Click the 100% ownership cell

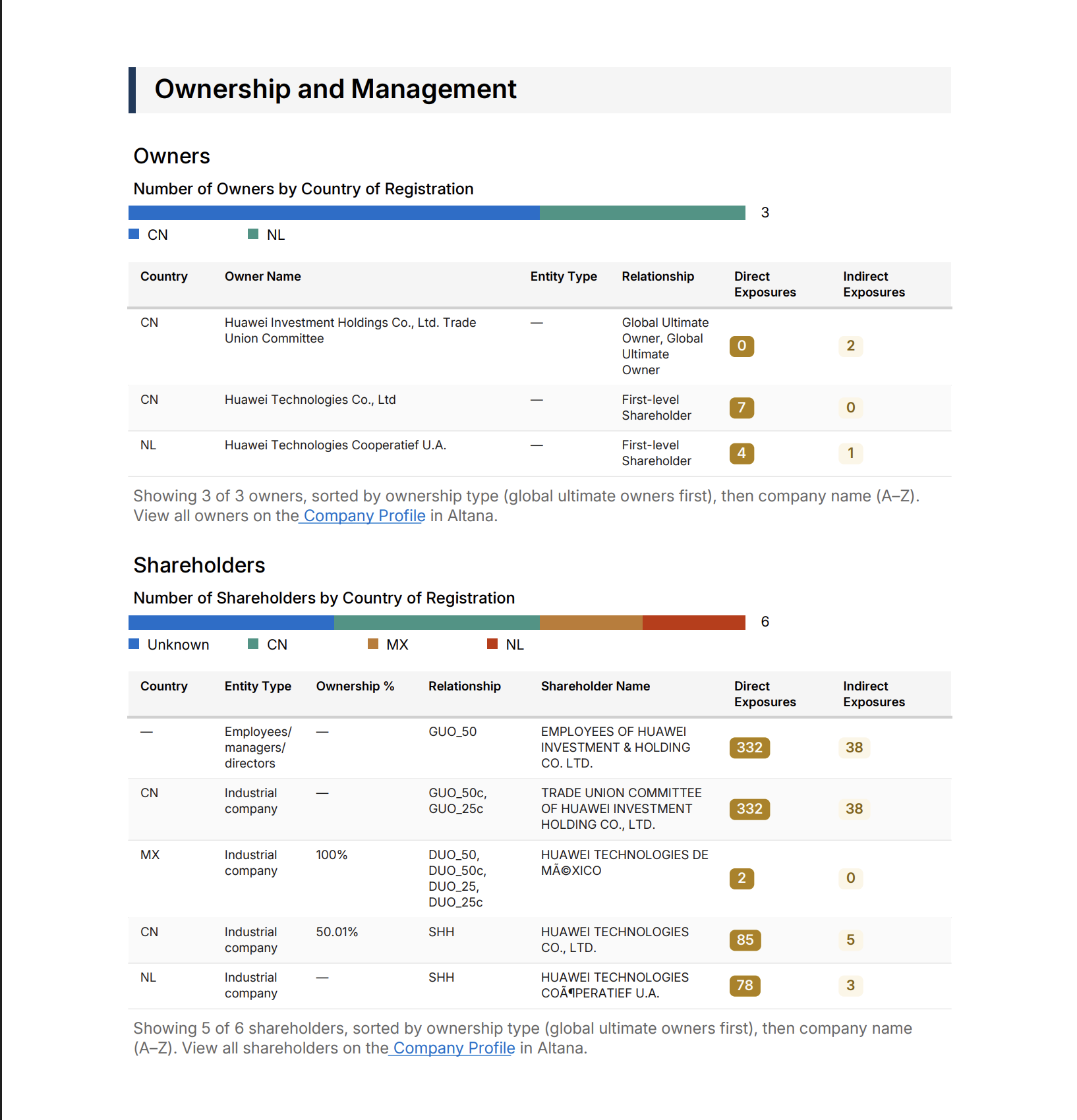click(332, 855)
